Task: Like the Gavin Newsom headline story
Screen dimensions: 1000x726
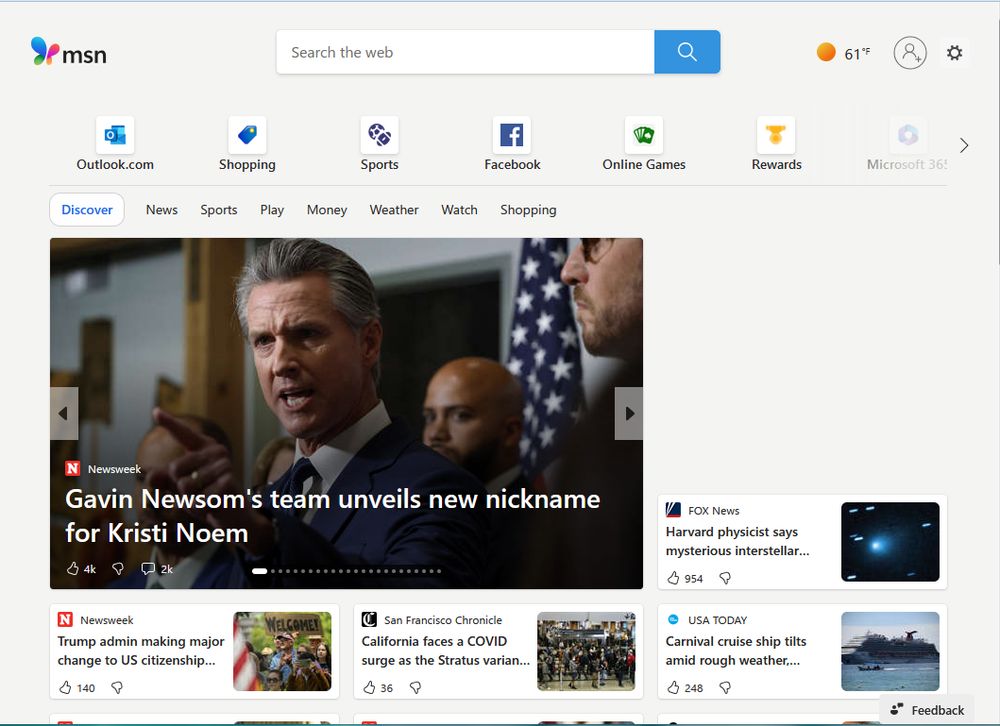Action: coord(73,568)
